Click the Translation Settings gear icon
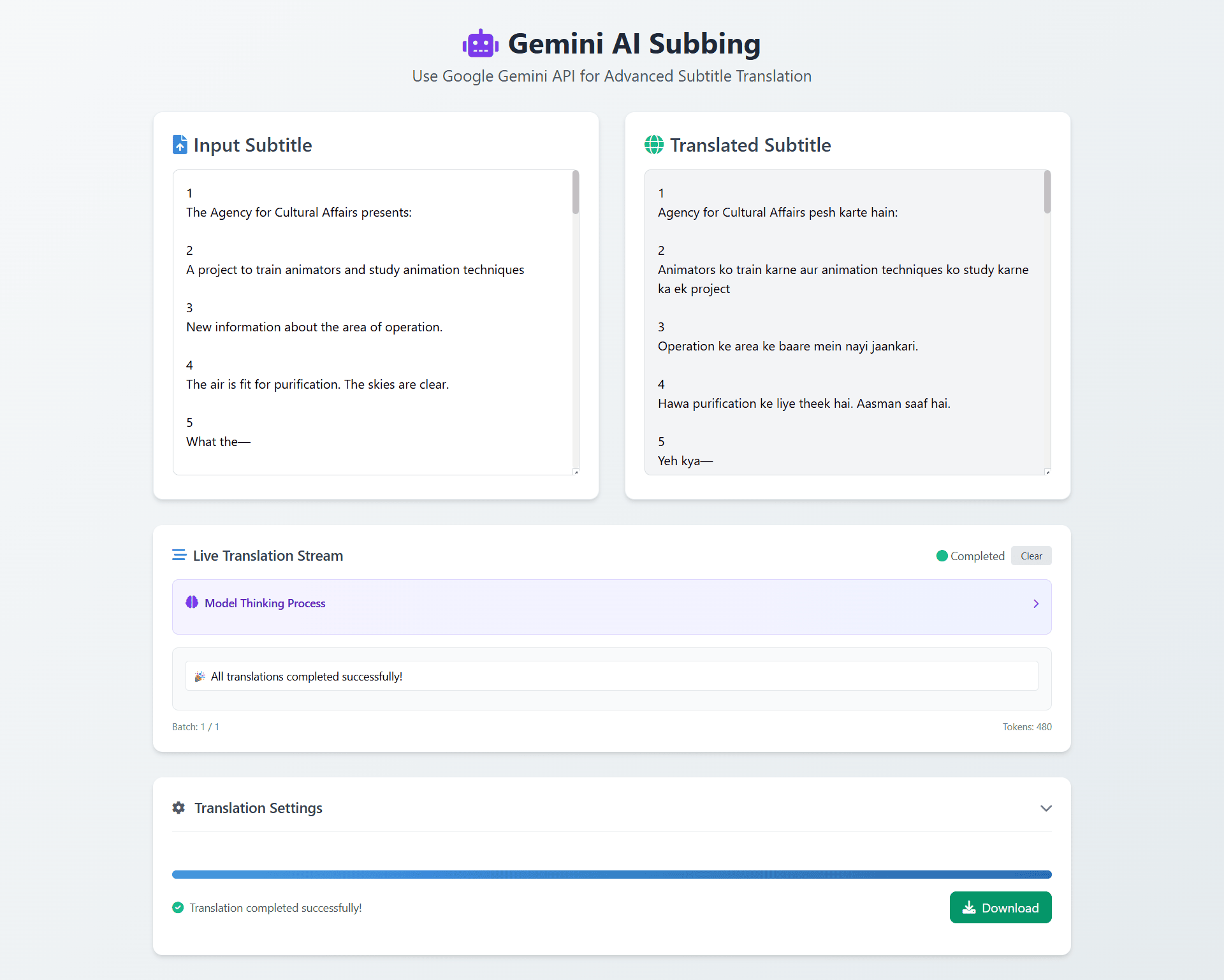The image size is (1224, 980). [x=178, y=807]
